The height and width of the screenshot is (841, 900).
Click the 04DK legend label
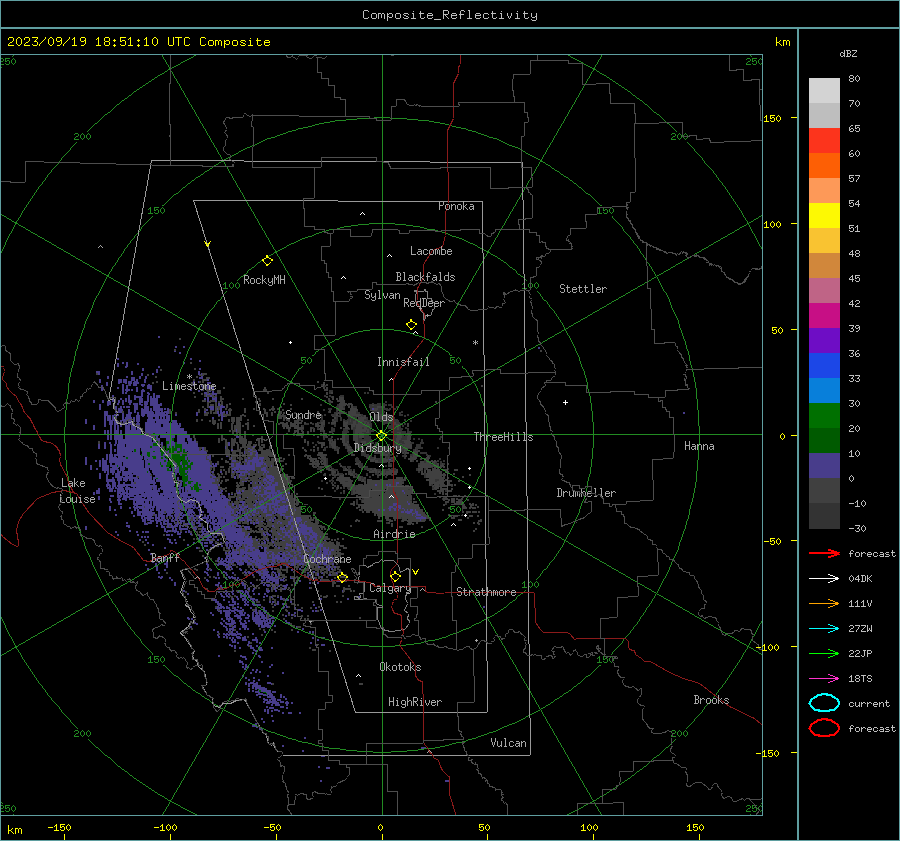(x=860, y=578)
